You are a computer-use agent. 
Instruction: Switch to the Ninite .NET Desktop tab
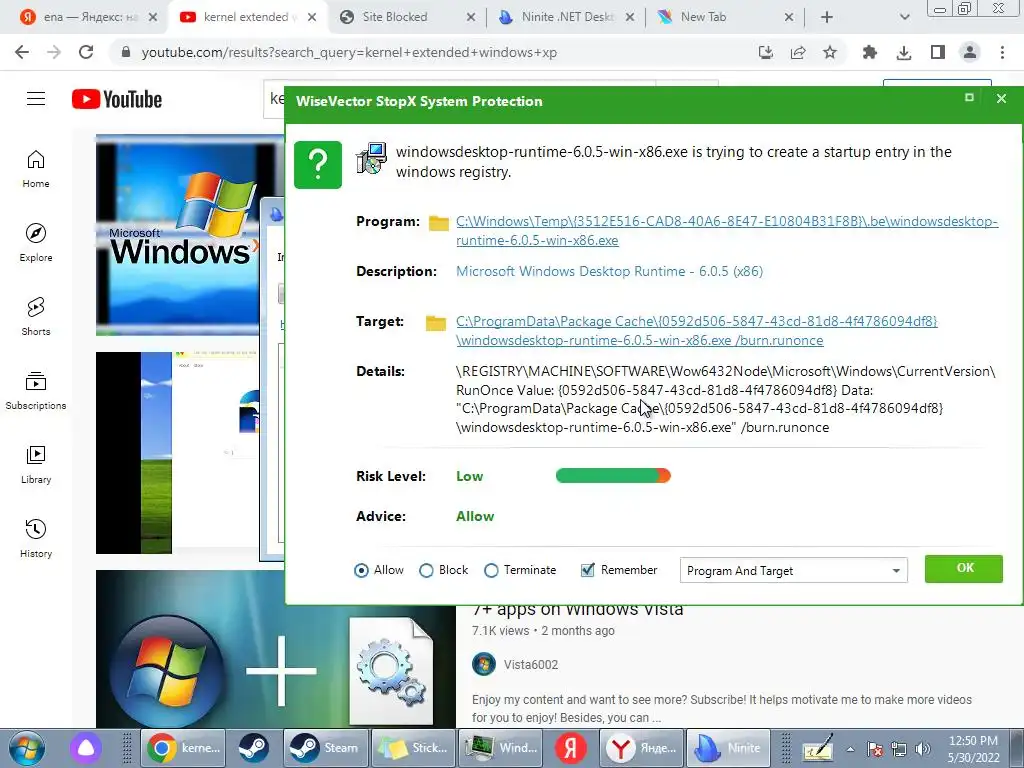[x=566, y=17]
